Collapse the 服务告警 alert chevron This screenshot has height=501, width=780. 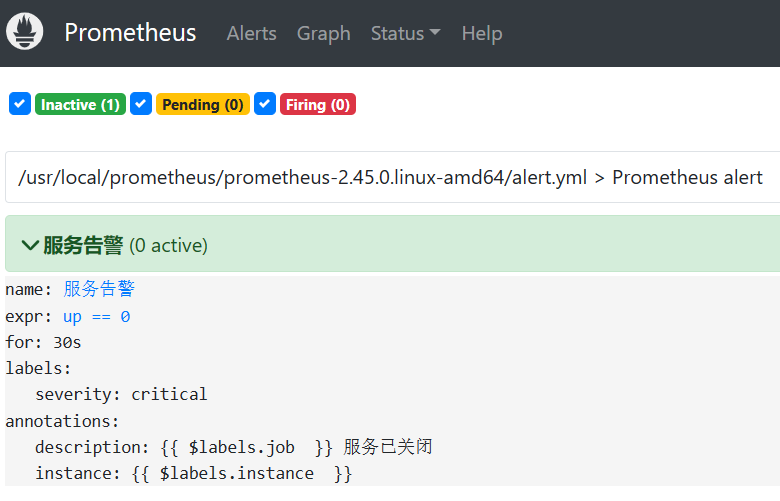[x=30, y=245]
